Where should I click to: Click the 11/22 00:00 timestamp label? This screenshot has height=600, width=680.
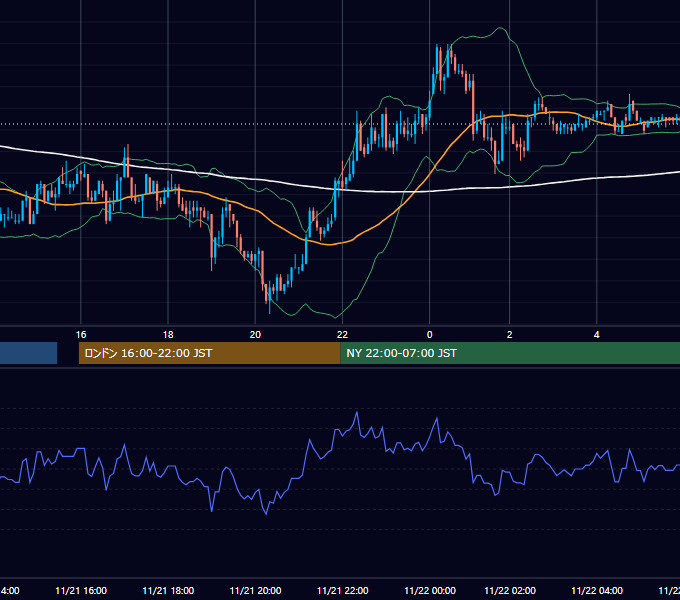click(430, 590)
